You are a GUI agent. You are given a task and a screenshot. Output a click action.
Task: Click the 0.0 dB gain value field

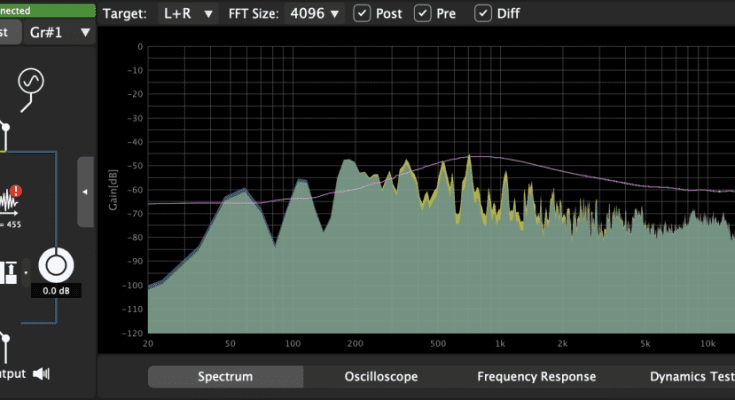[55, 291]
